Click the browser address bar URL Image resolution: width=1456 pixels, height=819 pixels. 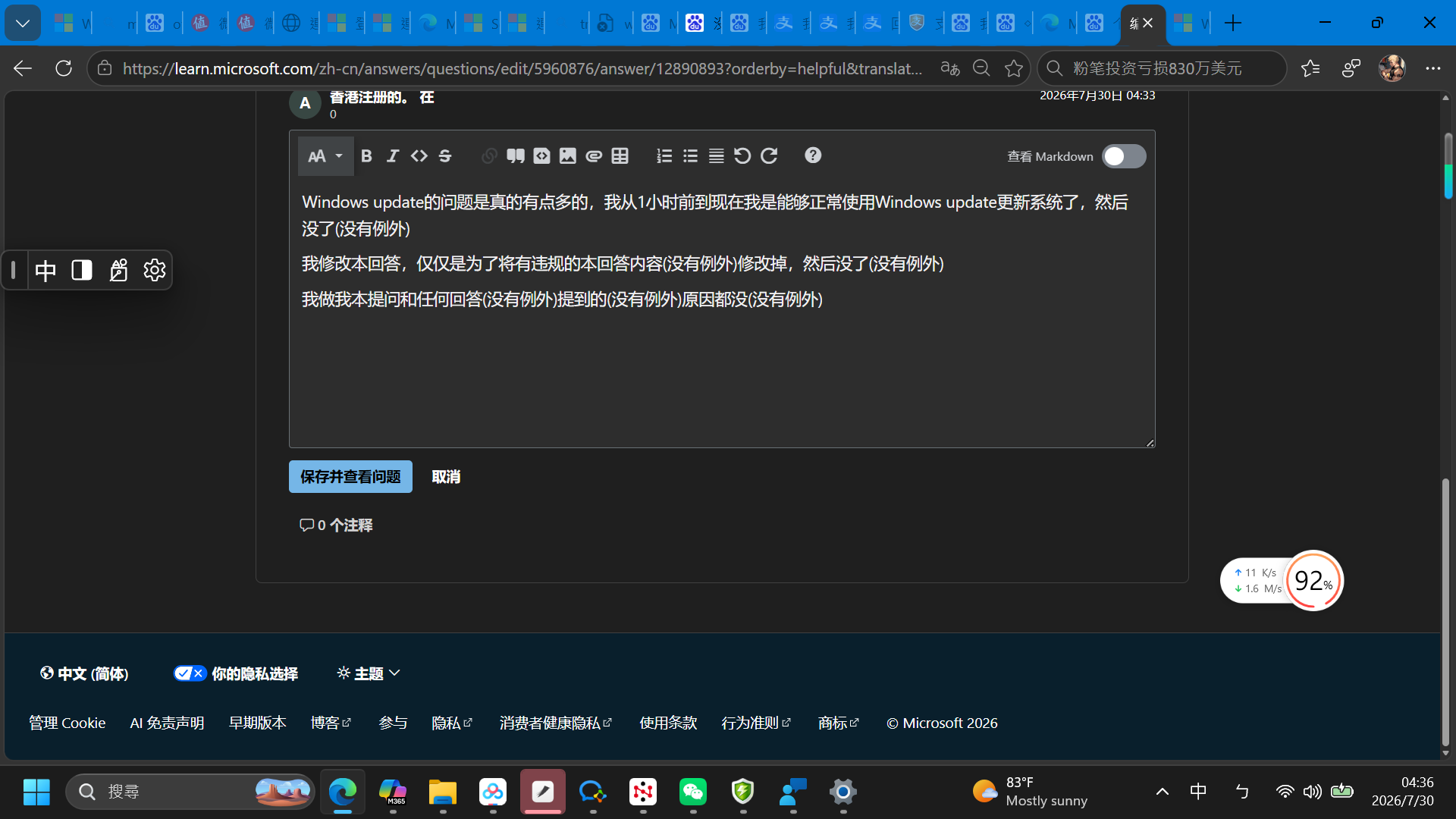522,68
